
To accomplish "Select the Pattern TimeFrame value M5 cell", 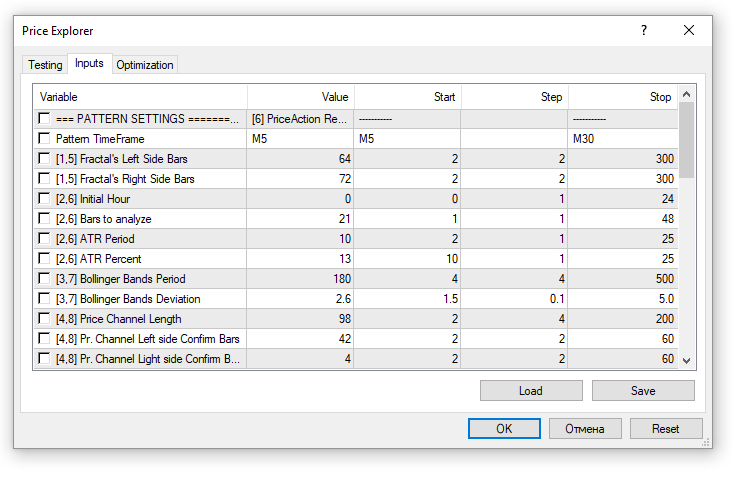I will [x=300, y=139].
